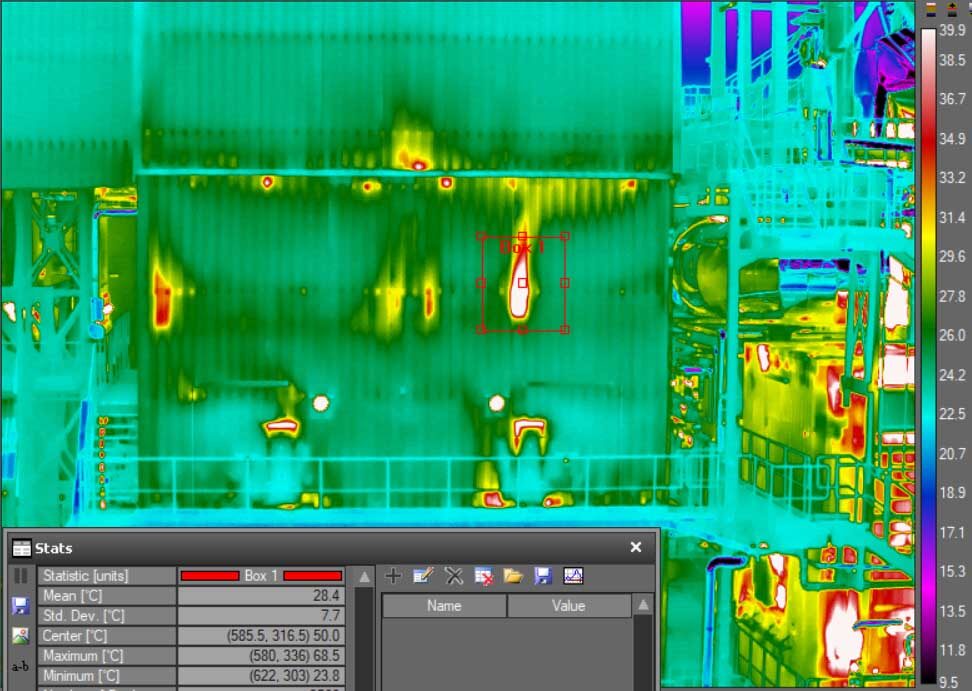Click the delete table red-X icon
This screenshot has height=691, width=972.
point(484,576)
